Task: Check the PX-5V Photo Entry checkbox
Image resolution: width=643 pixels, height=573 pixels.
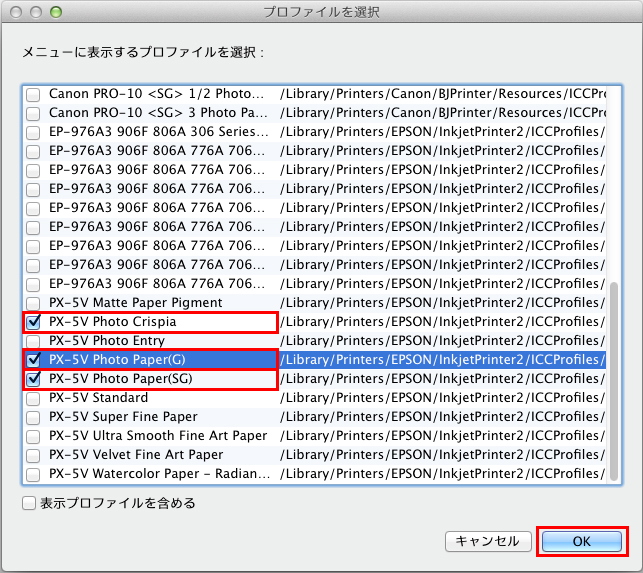Action: 33,341
